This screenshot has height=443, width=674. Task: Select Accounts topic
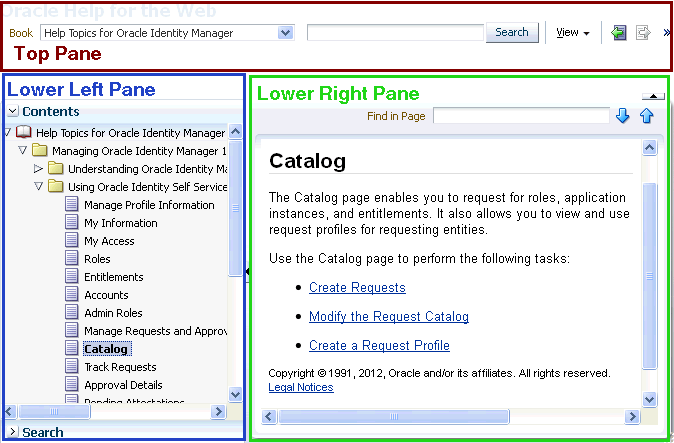106,295
